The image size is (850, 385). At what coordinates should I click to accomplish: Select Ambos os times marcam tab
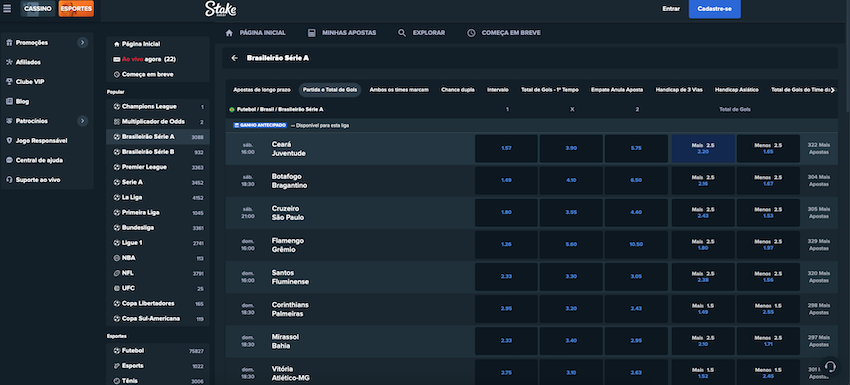(399, 89)
